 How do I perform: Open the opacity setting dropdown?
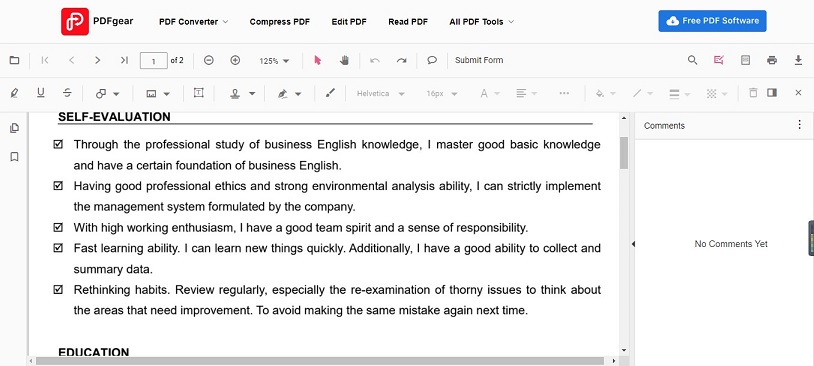[717, 93]
